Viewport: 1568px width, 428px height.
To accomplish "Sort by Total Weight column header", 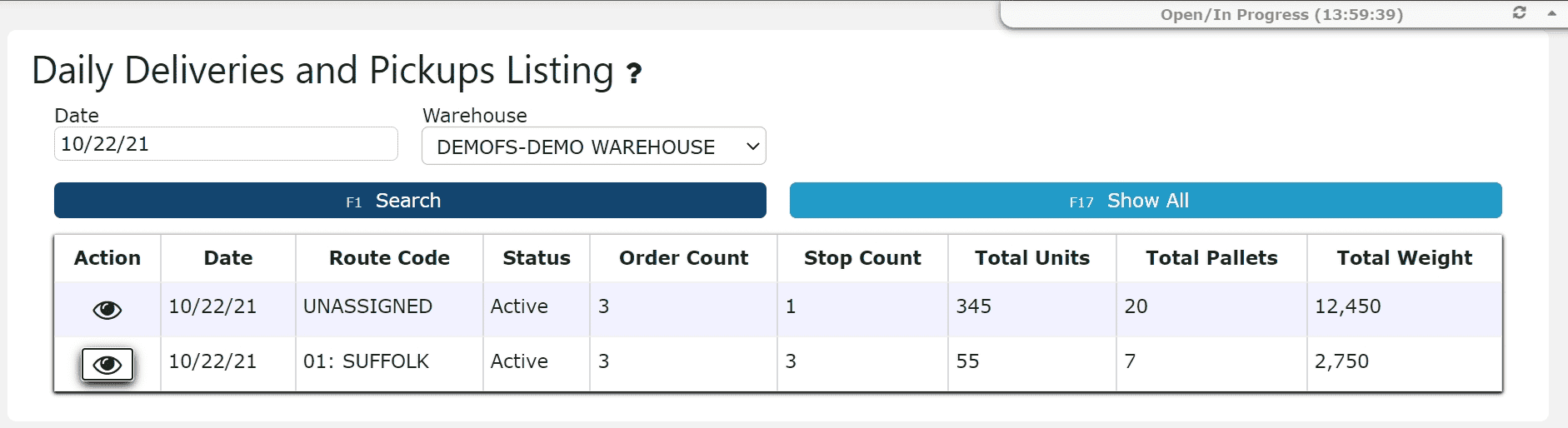I will point(1405,258).
